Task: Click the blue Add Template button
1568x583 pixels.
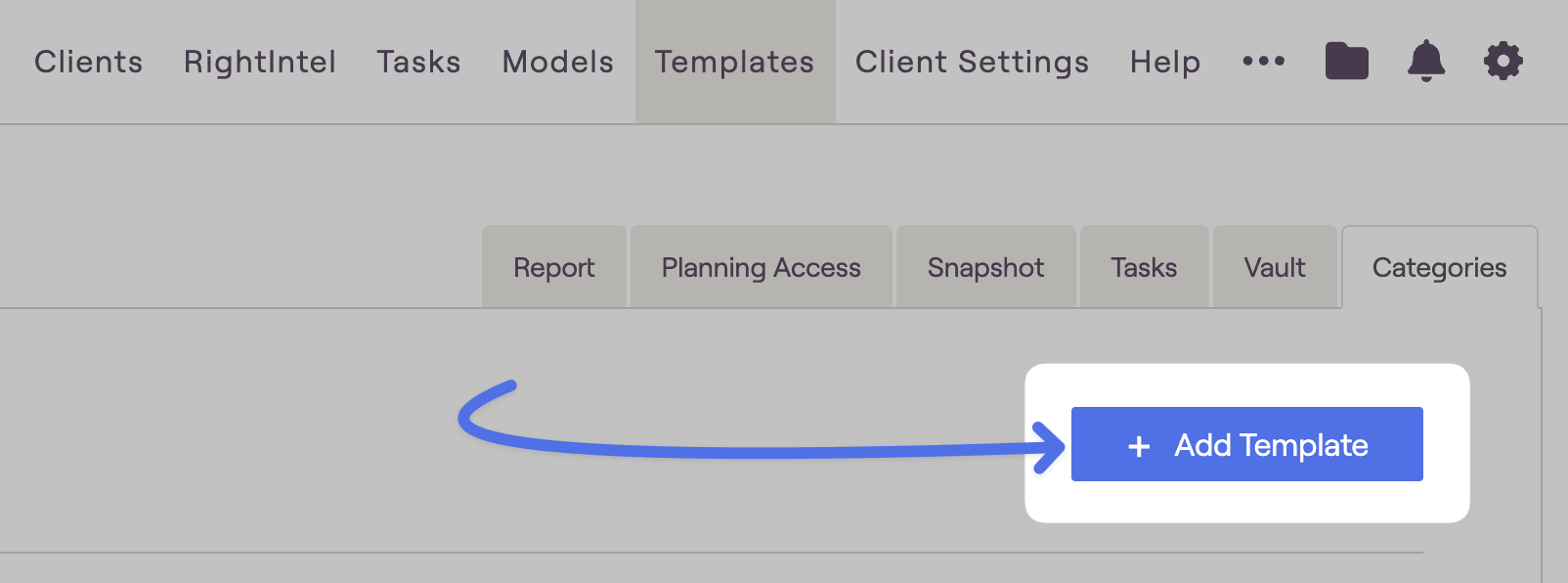Action: (1247, 444)
